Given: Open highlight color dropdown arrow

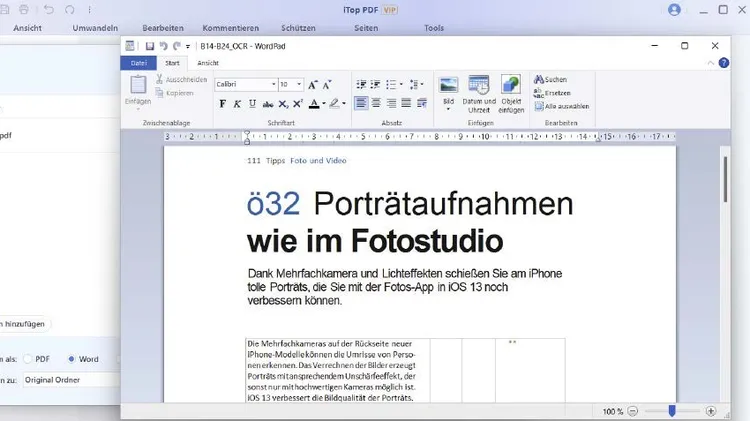Looking at the screenshot, I should click(x=344, y=103).
